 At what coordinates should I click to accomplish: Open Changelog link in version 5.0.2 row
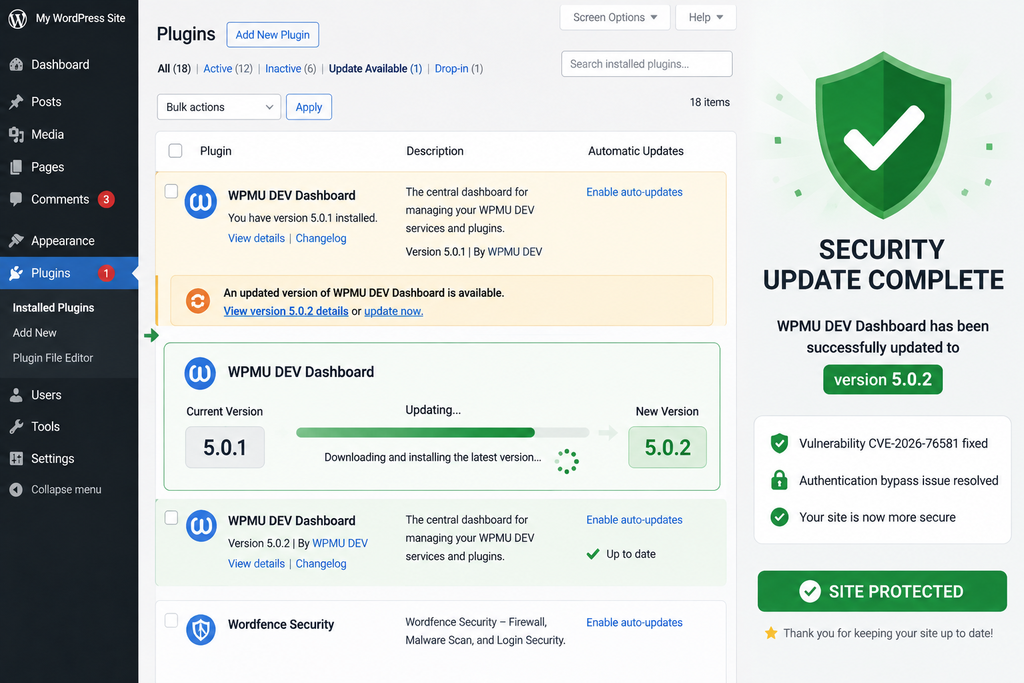(x=321, y=564)
